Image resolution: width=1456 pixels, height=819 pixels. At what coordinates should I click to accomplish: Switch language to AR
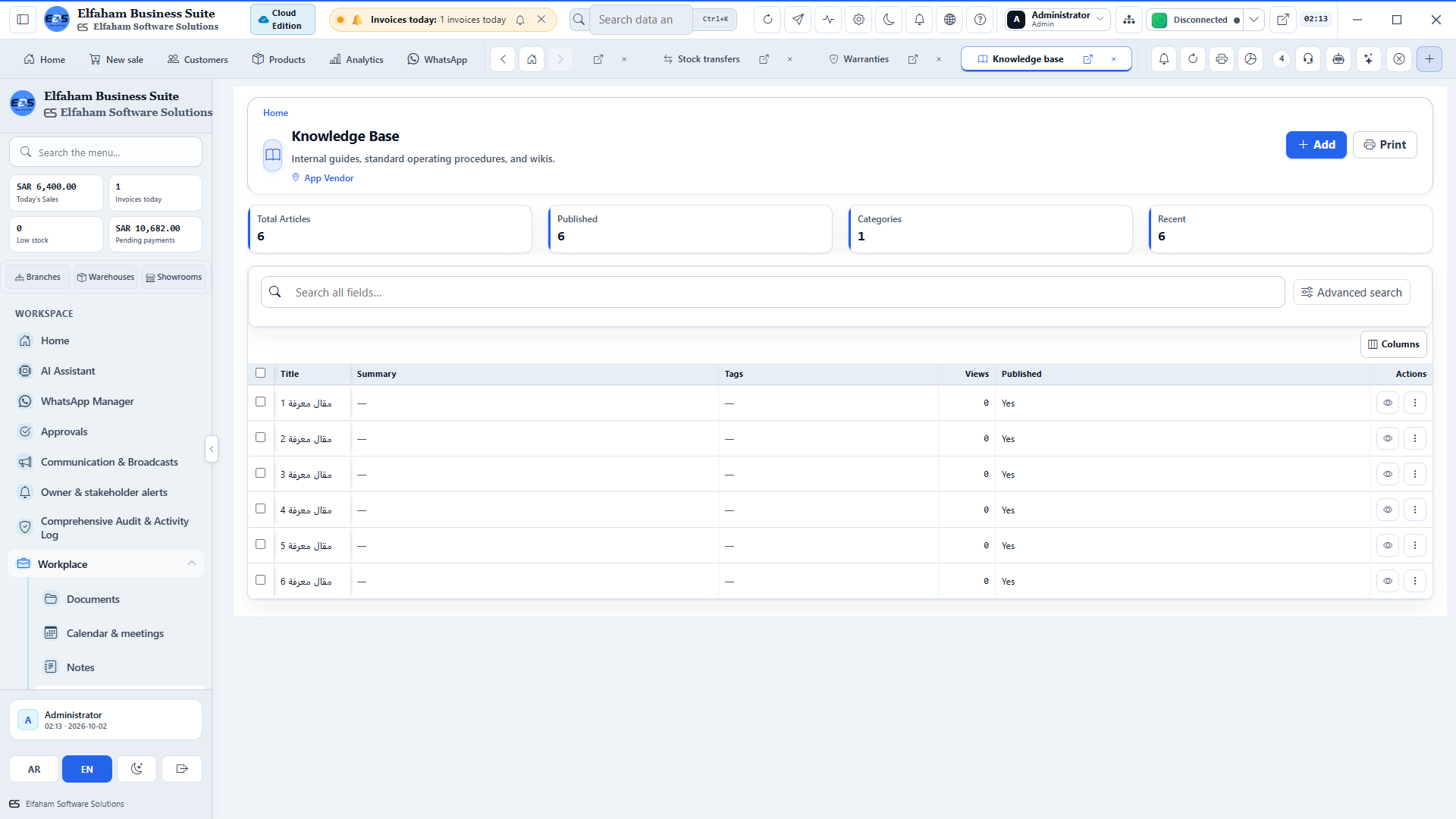tap(34, 769)
